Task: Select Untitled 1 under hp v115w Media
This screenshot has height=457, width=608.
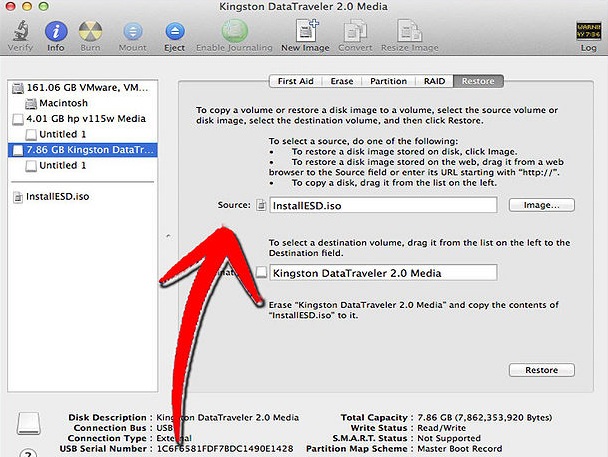Action: coord(82,134)
